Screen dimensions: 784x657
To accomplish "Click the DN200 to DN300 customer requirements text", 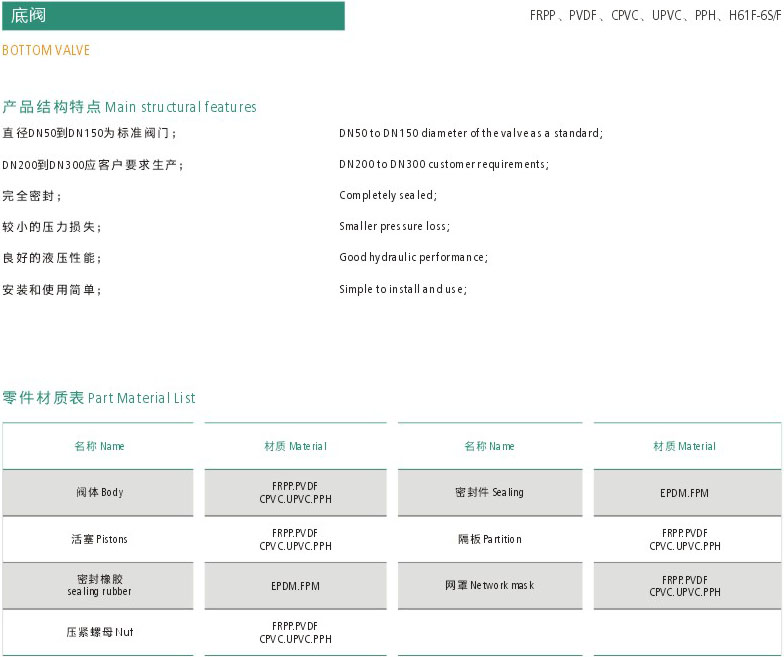I will pyautogui.click(x=444, y=164).
